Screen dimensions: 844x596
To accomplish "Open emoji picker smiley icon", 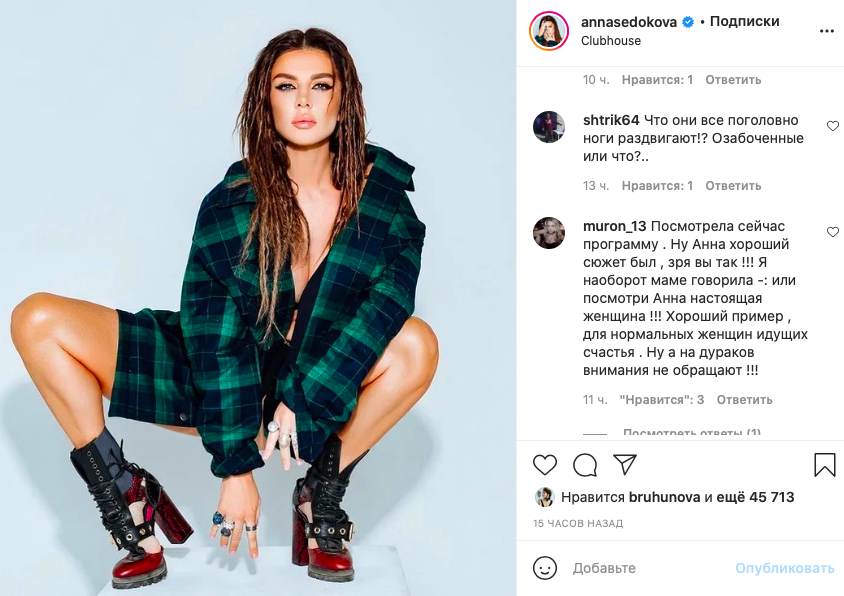I will coord(545,568).
